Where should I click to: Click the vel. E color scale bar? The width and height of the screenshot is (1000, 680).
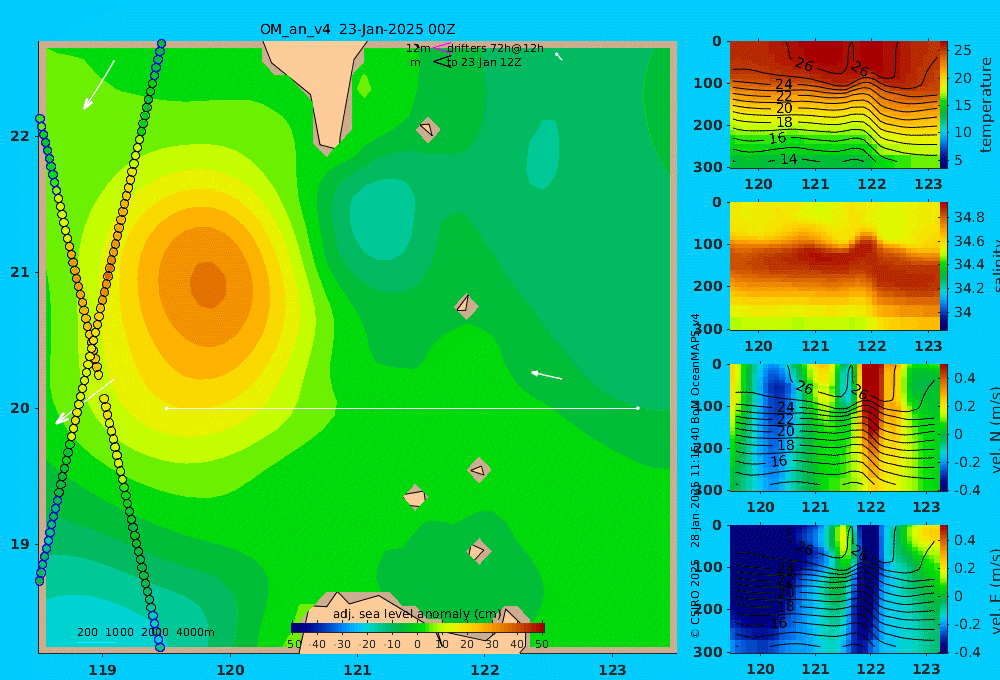coord(944,589)
